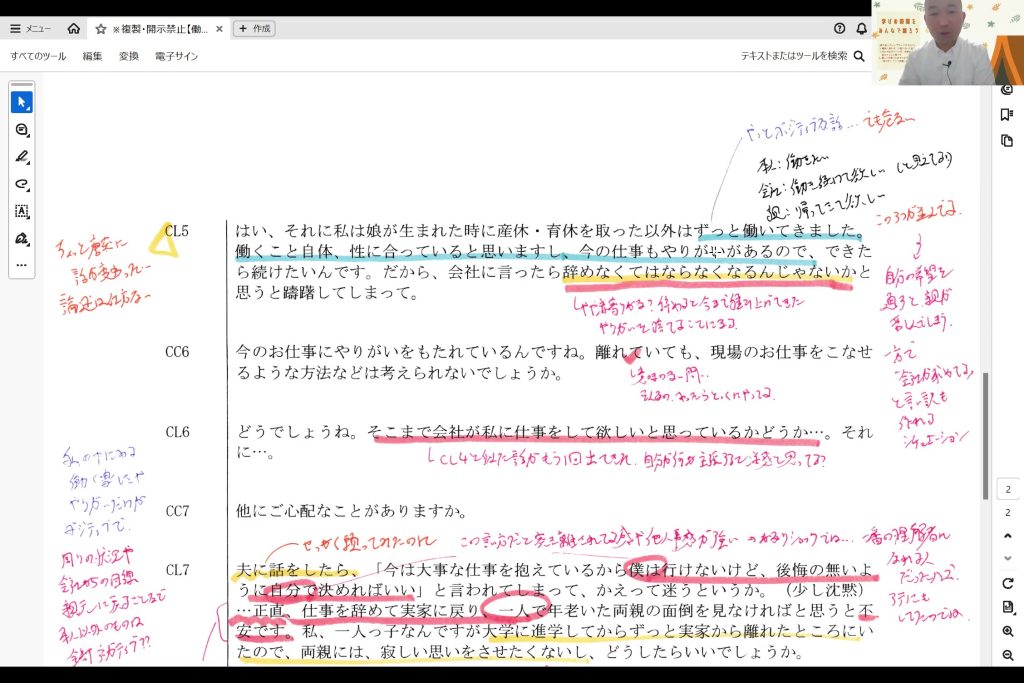This screenshot has width=1024, height=683.
Task: Open the すべてのツール tab
Action: (x=38, y=56)
